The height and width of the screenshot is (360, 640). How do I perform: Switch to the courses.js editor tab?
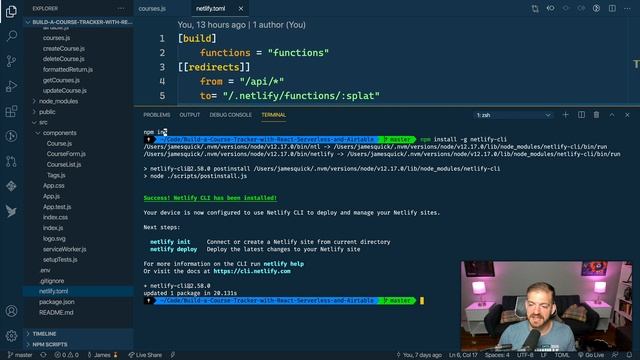pyautogui.click(x=152, y=9)
